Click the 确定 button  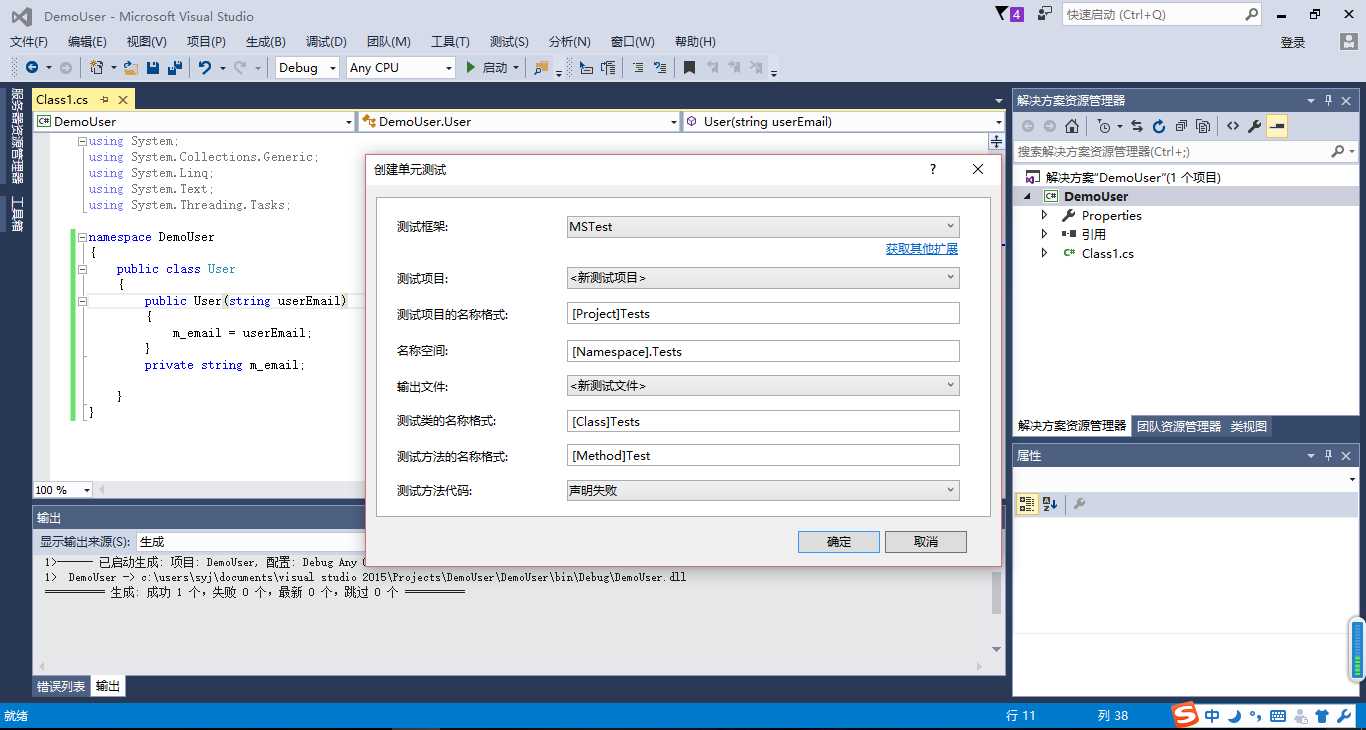point(839,542)
